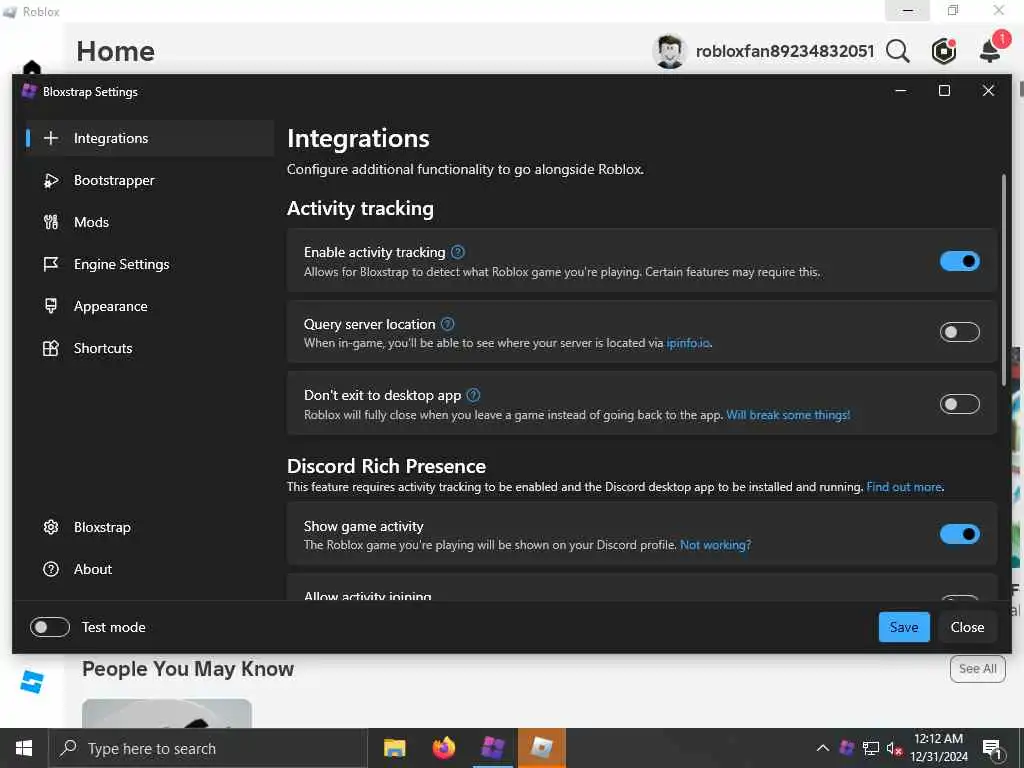1024x768 pixels.
Task: Launch Firefox from the taskbar
Action: coord(443,748)
